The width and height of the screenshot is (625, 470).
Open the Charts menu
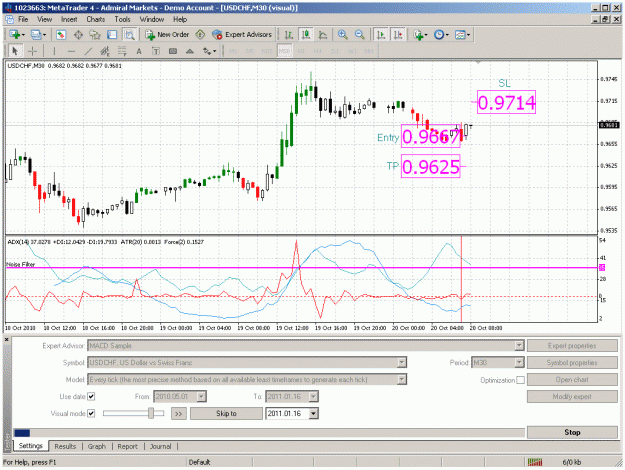point(96,19)
